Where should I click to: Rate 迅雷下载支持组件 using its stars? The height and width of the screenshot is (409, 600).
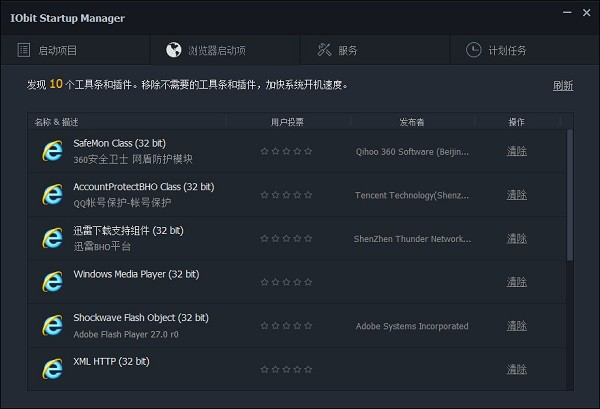coord(286,239)
